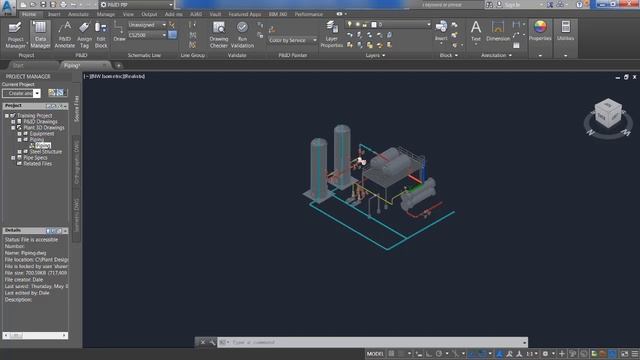Launch the Data Manager tool
The width and height of the screenshot is (640, 360).
tap(40, 35)
